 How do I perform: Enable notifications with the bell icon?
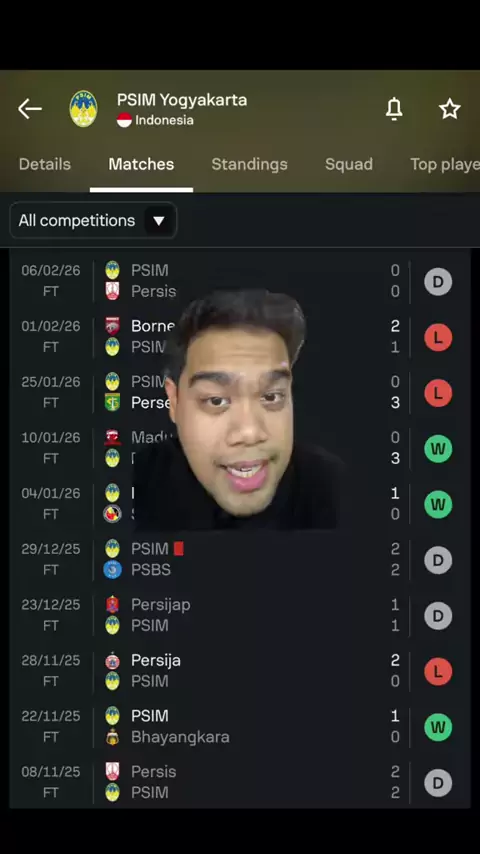(394, 109)
